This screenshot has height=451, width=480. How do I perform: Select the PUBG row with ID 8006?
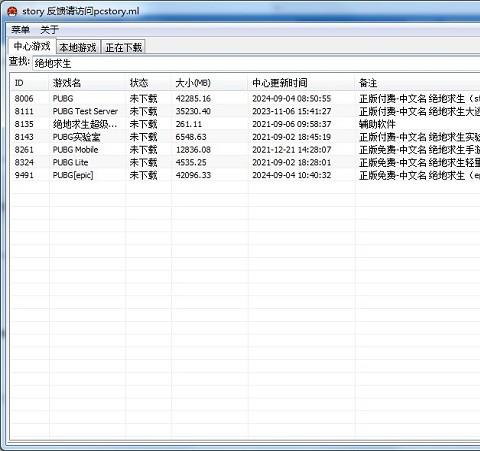245,99
